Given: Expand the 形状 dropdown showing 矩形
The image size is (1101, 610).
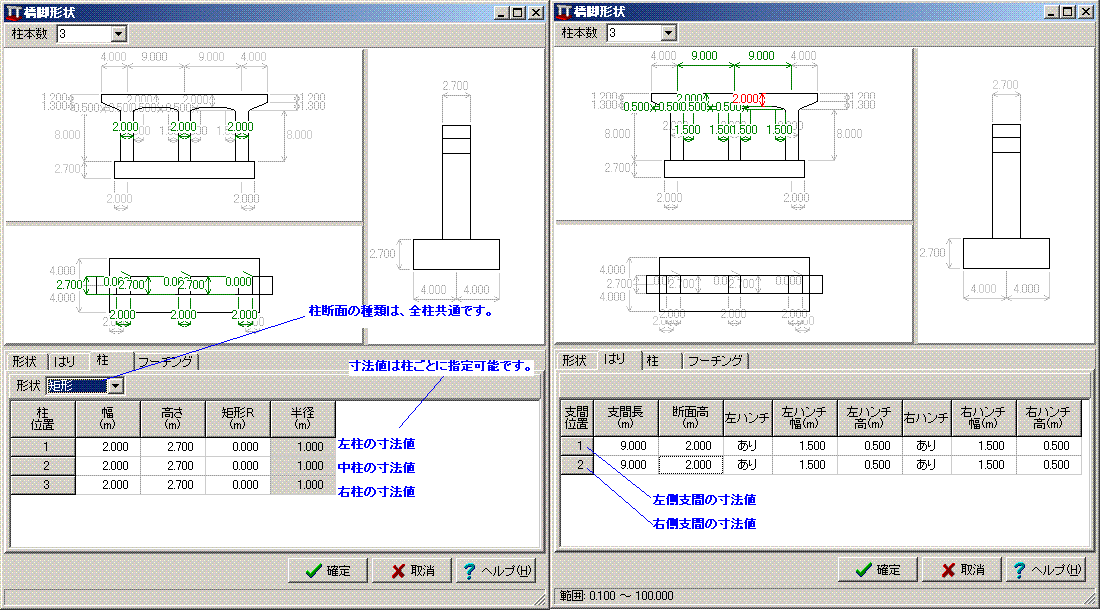Looking at the screenshot, I should [x=116, y=386].
